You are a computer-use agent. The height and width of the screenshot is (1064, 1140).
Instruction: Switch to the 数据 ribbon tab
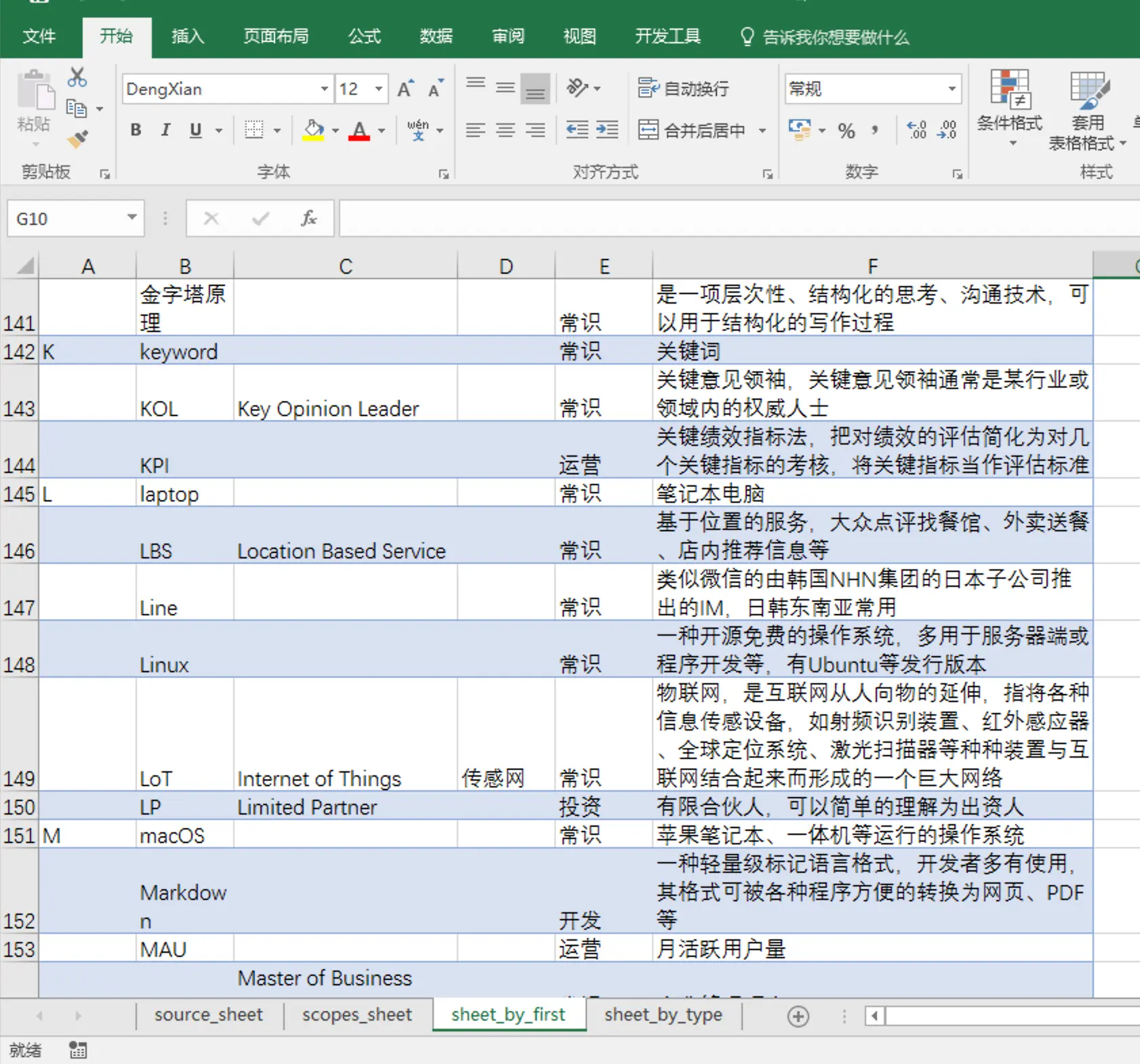click(436, 36)
